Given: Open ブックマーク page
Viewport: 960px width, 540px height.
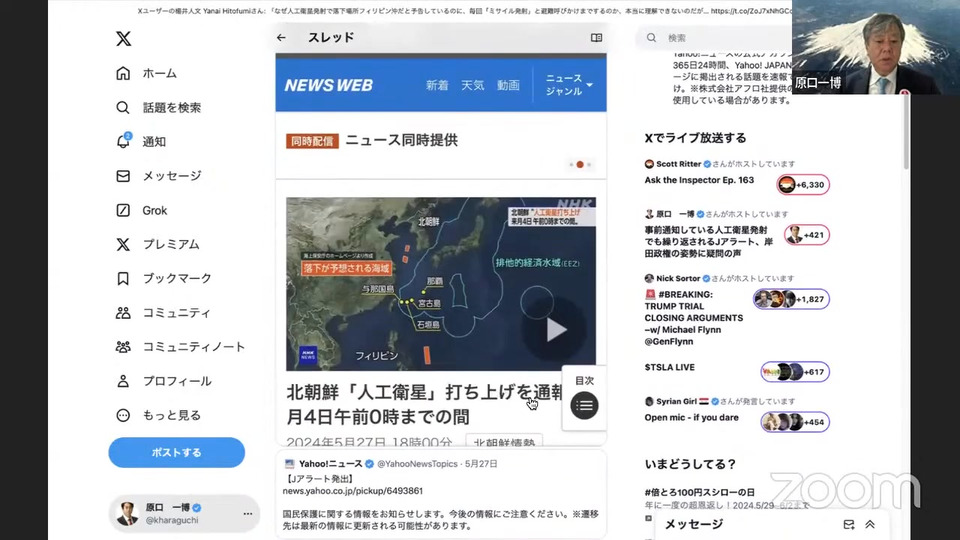Looking at the screenshot, I should pos(163,279).
